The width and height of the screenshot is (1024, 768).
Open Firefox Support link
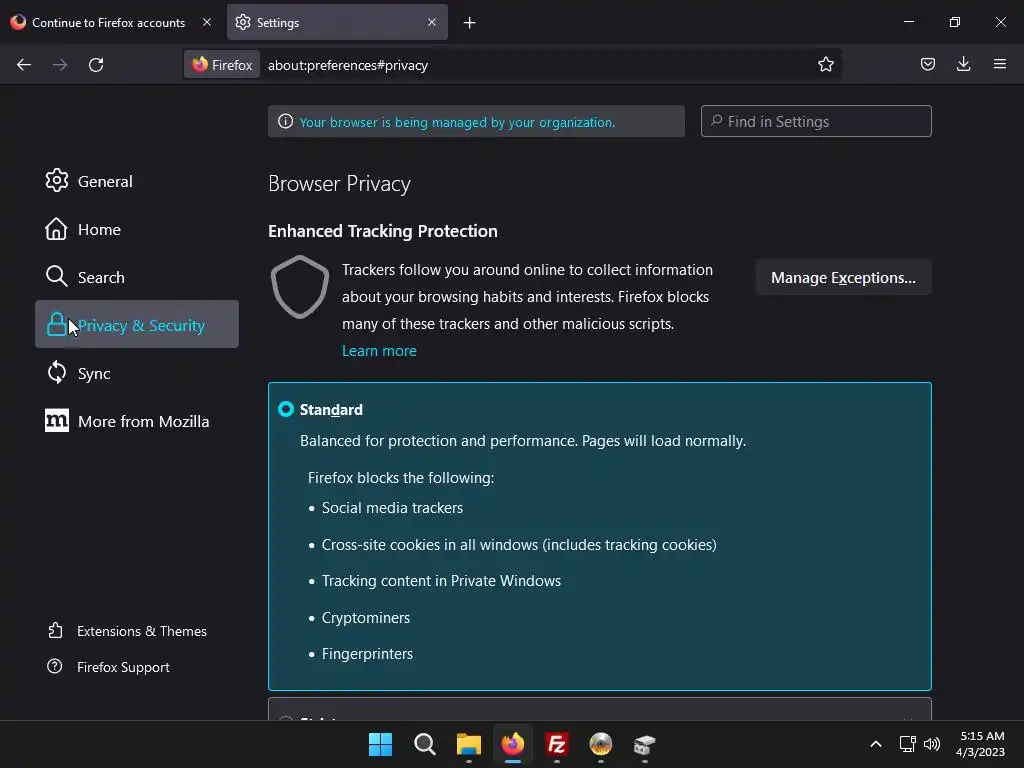click(x=108, y=667)
